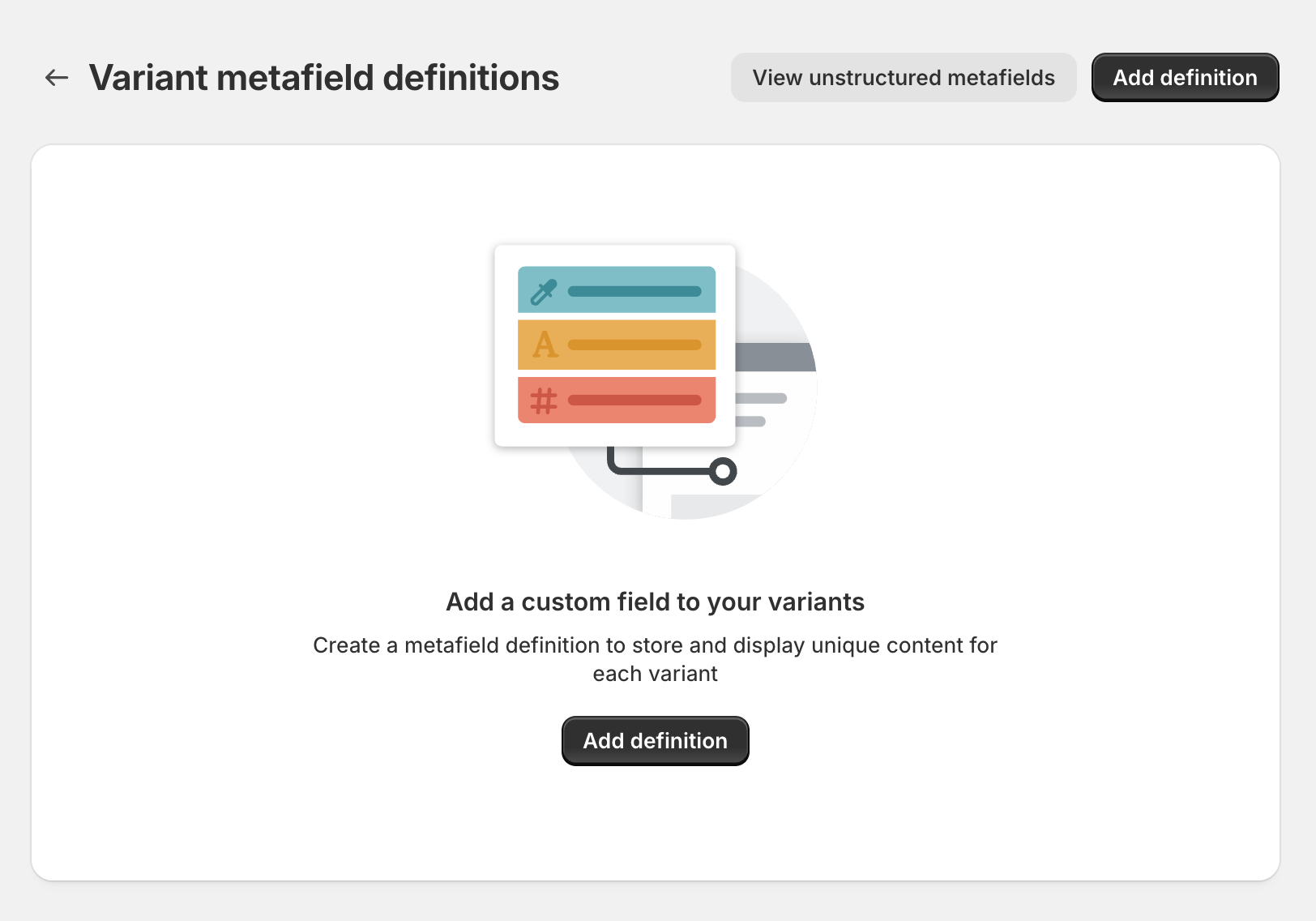Click the 'Create a metafield definition' description text

pyautogui.click(x=655, y=645)
